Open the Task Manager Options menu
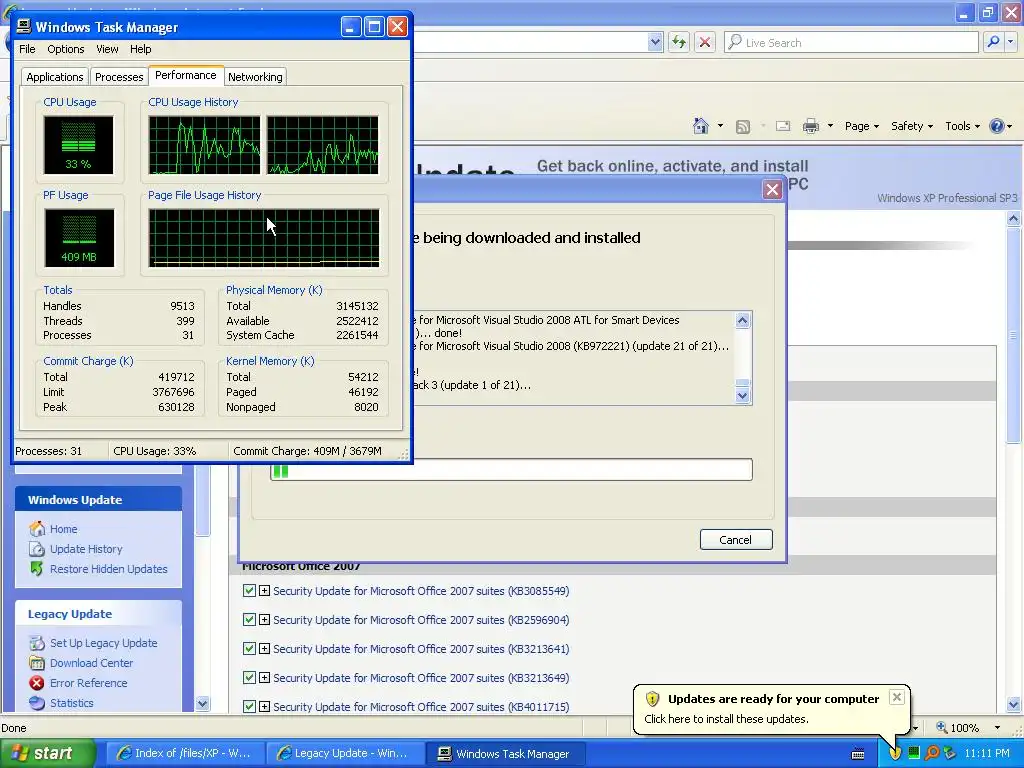Viewport: 1024px width, 768px height. (x=65, y=49)
